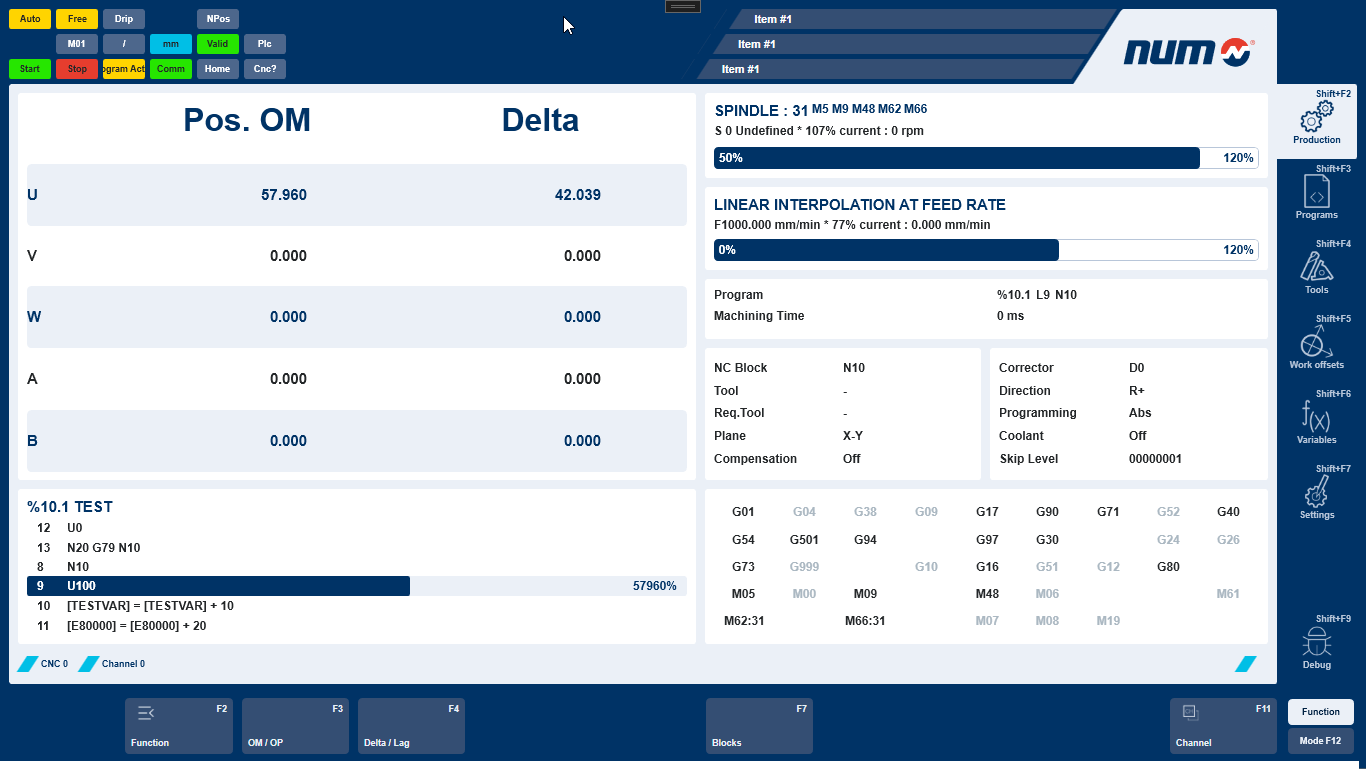Open the Mode F12 selector

1320,741
